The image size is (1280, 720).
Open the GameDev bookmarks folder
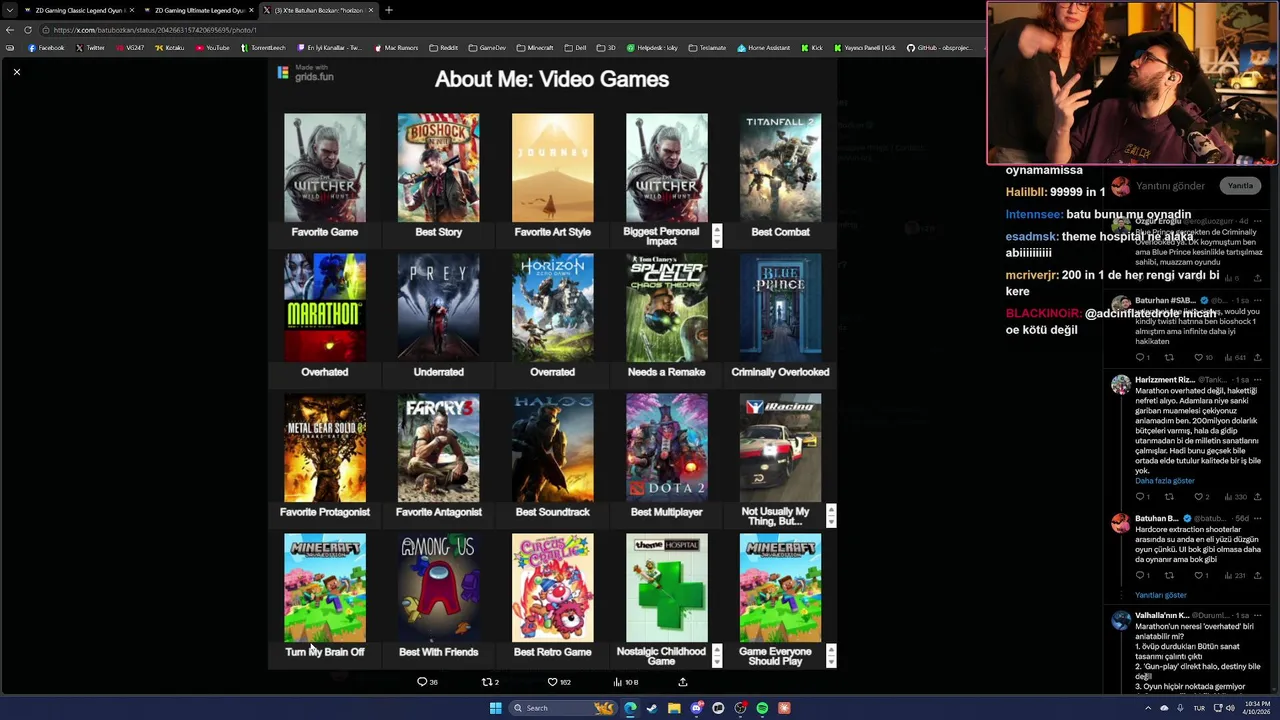click(x=487, y=48)
